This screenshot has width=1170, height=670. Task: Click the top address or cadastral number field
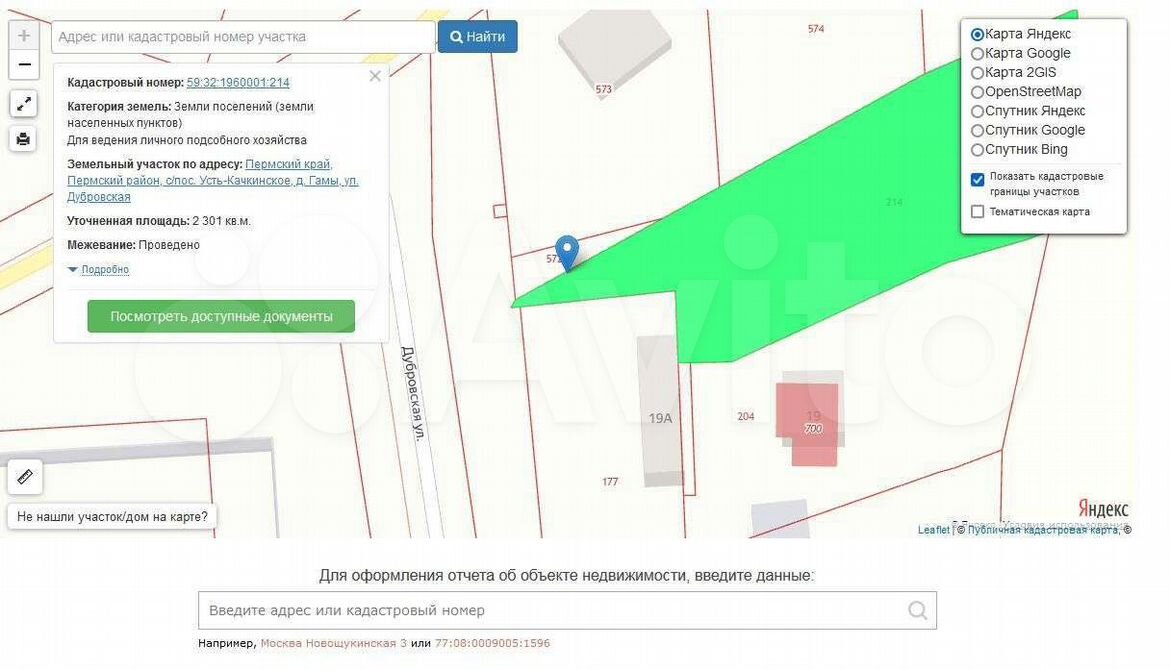point(243,37)
